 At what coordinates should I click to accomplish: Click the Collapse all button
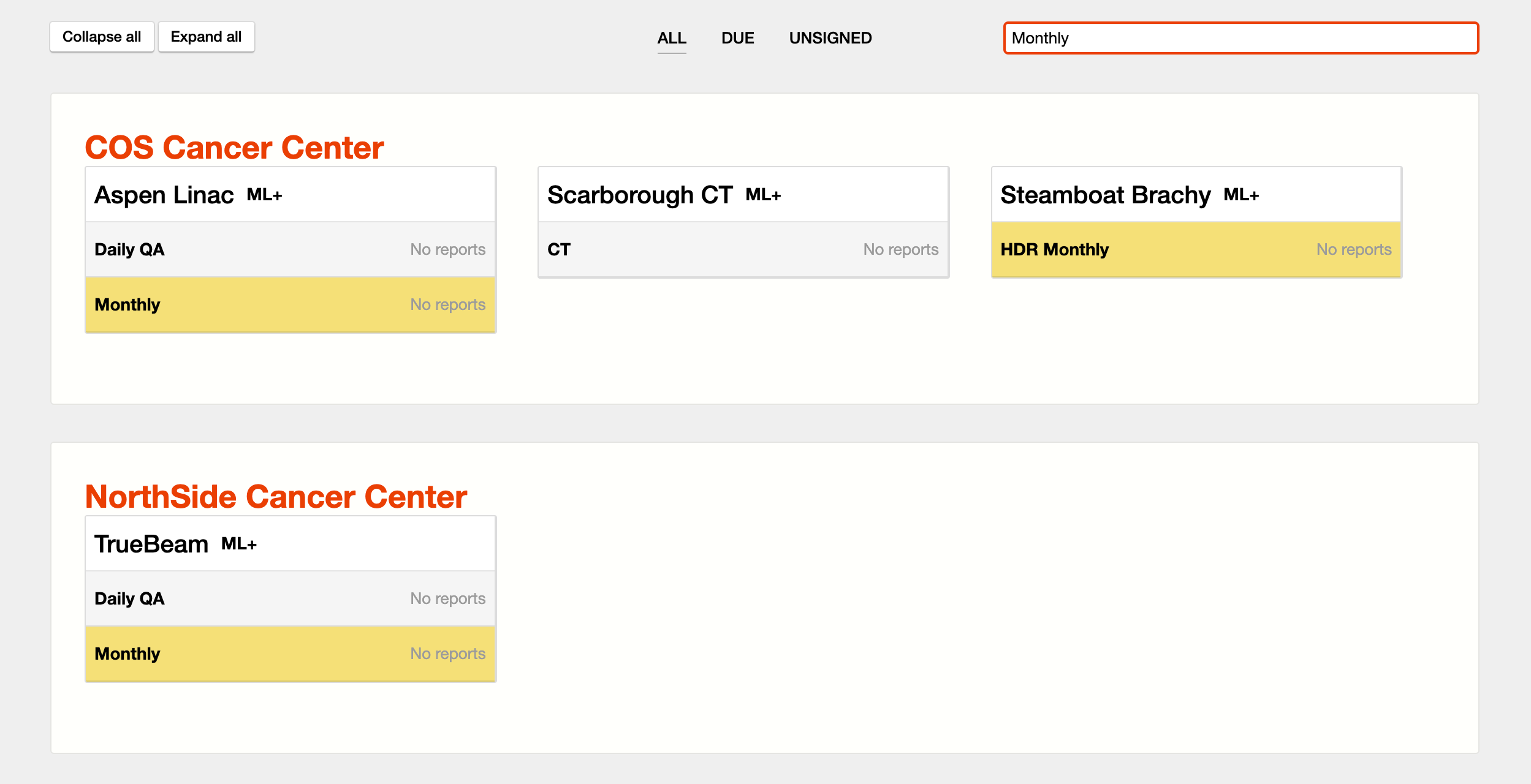[x=102, y=37]
